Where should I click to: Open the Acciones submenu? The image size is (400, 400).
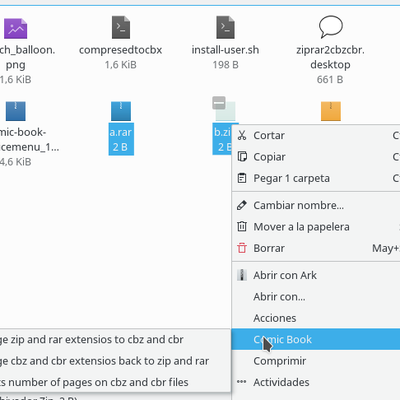pyautogui.click(x=316, y=318)
